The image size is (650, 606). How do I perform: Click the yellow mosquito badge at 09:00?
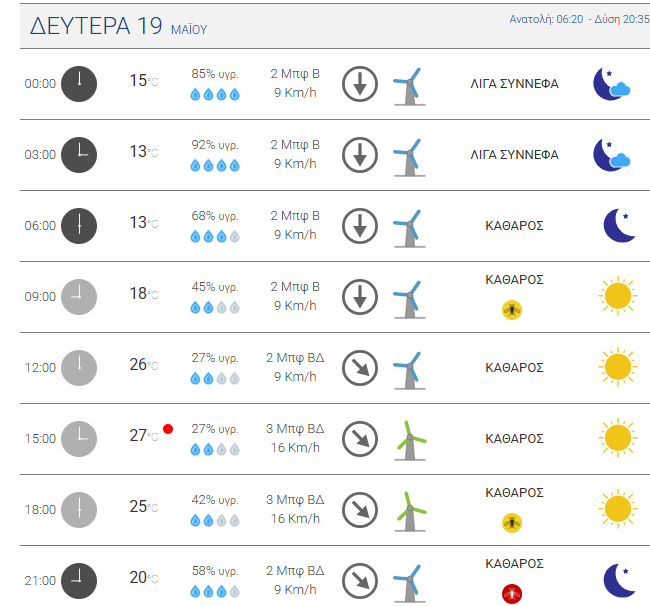(x=512, y=310)
